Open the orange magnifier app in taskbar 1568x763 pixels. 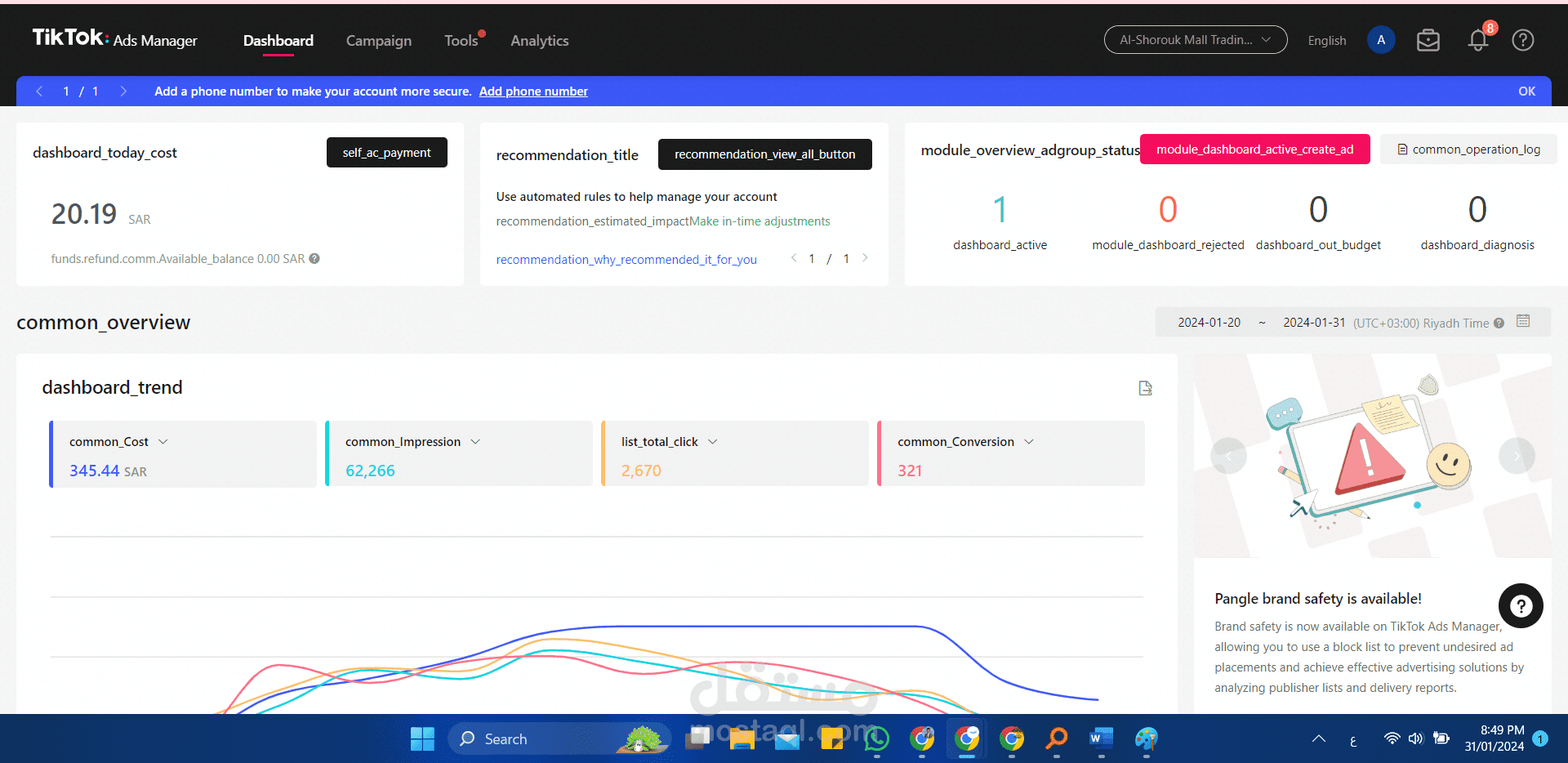[x=1056, y=738]
